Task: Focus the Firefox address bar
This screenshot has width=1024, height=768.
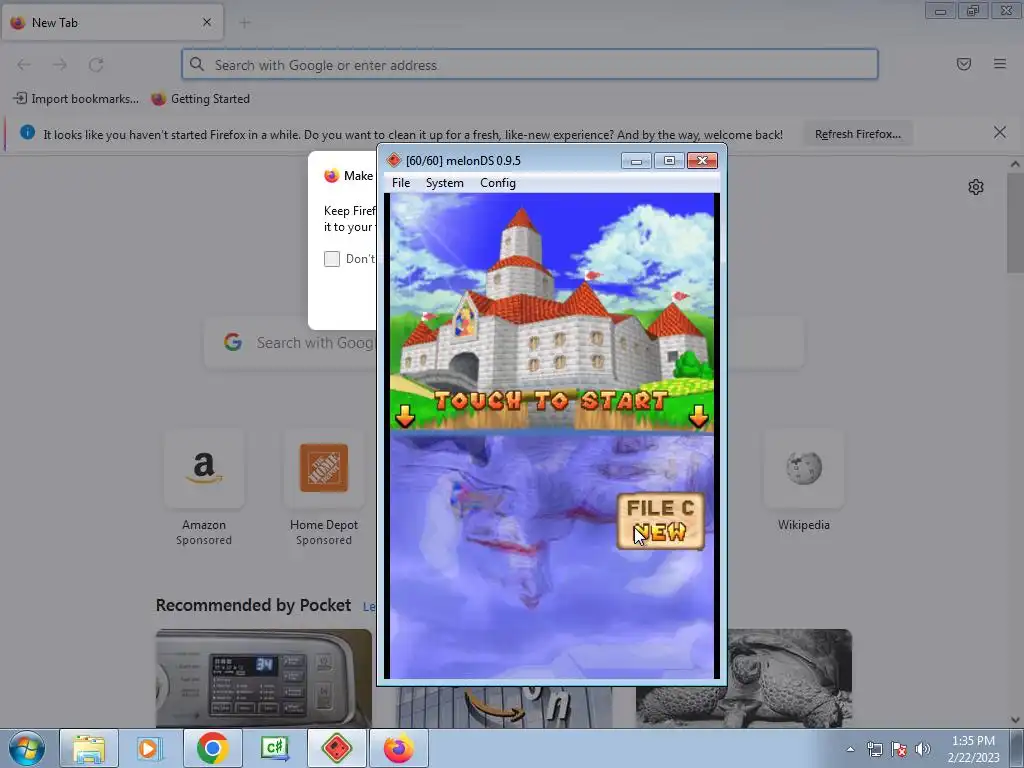Action: [x=530, y=65]
